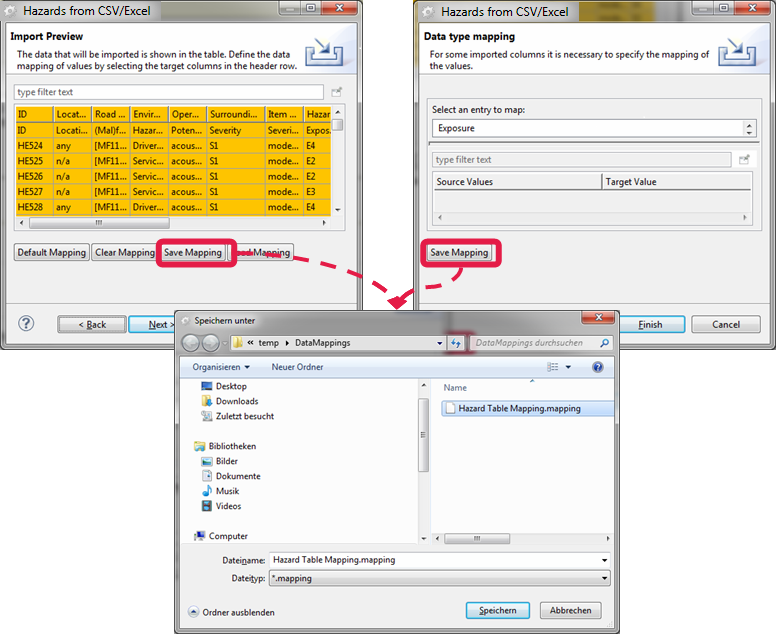Click the Speichern button
Screen dimensions: 776x634
click(x=497, y=611)
